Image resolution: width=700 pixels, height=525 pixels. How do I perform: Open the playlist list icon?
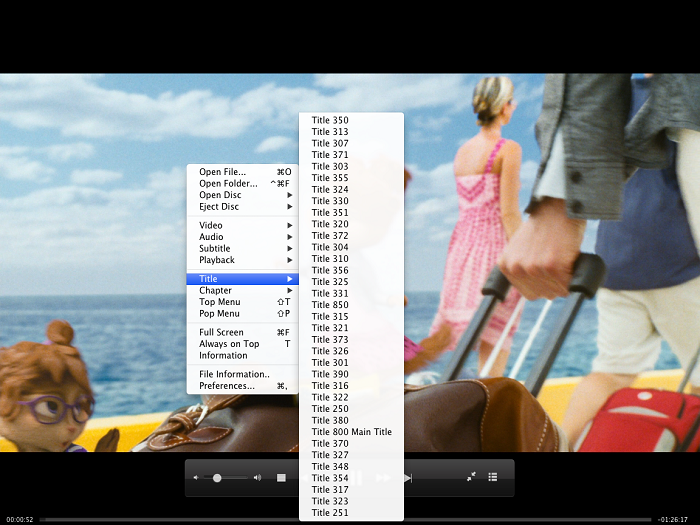[x=492, y=477]
